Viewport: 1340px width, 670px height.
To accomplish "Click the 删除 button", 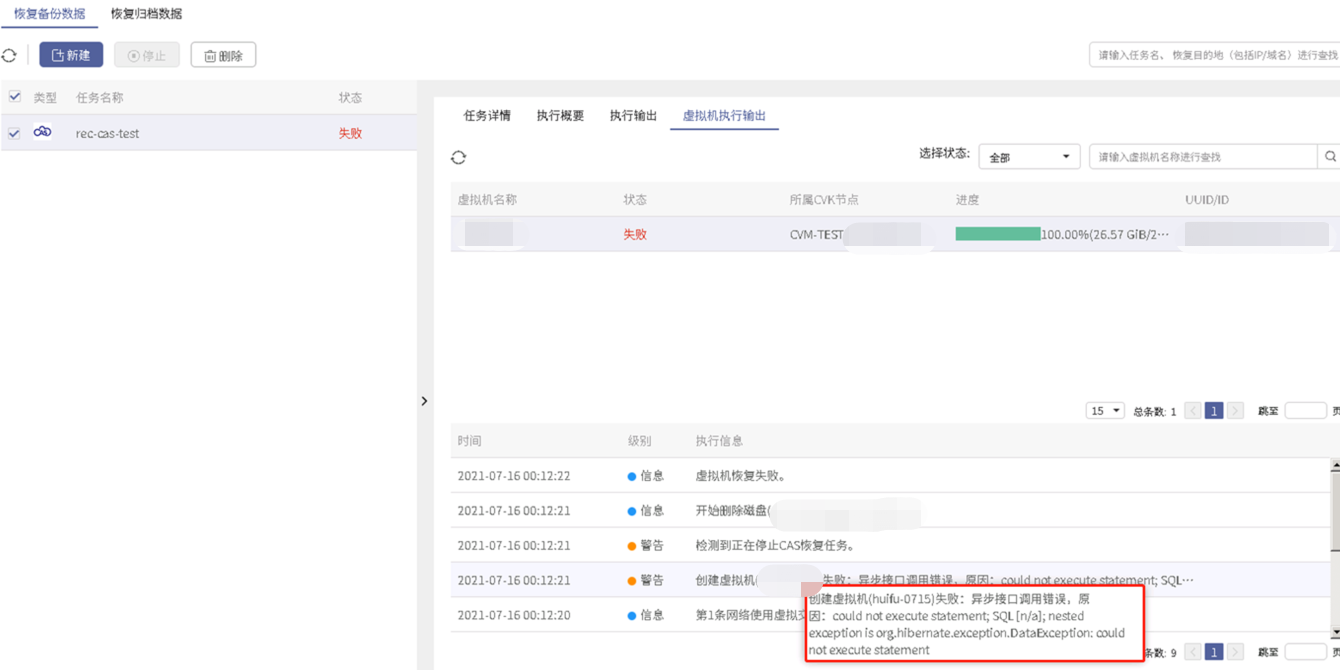I will click(223, 55).
